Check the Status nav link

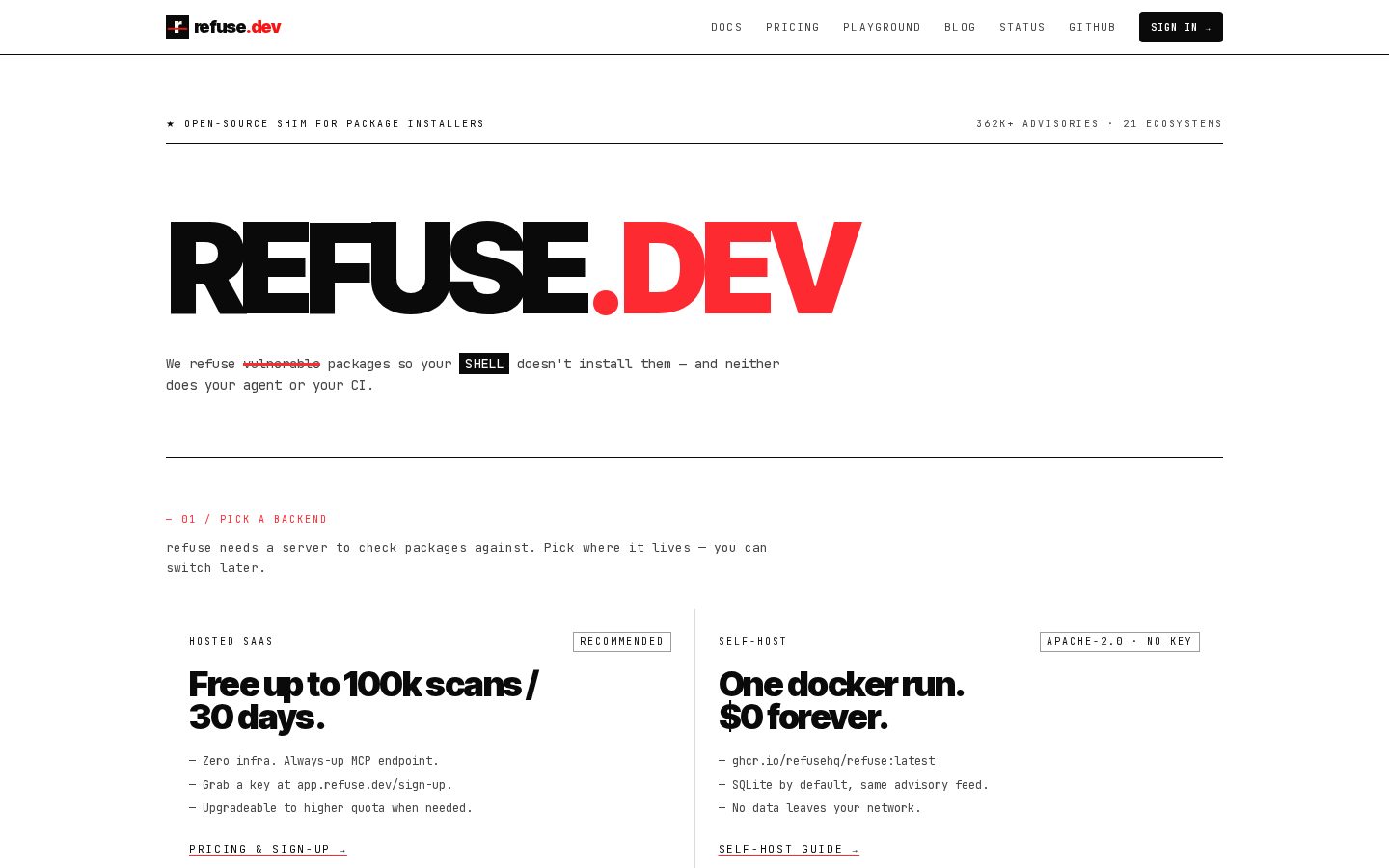pyautogui.click(x=1022, y=27)
